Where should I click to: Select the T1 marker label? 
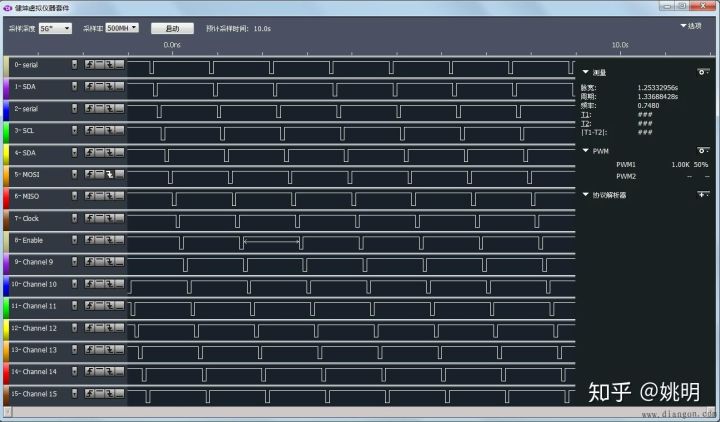586,115
